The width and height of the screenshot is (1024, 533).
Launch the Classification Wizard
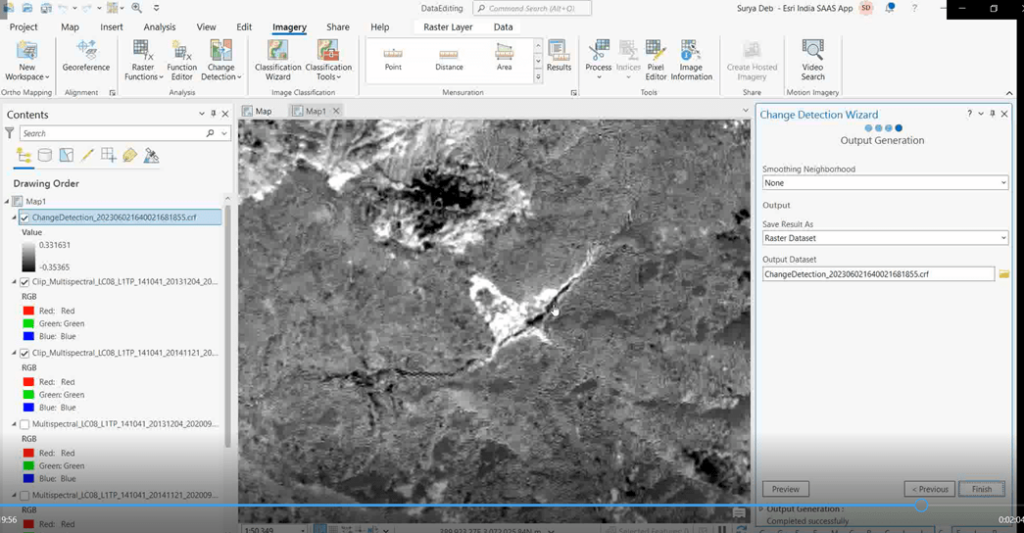point(278,60)
